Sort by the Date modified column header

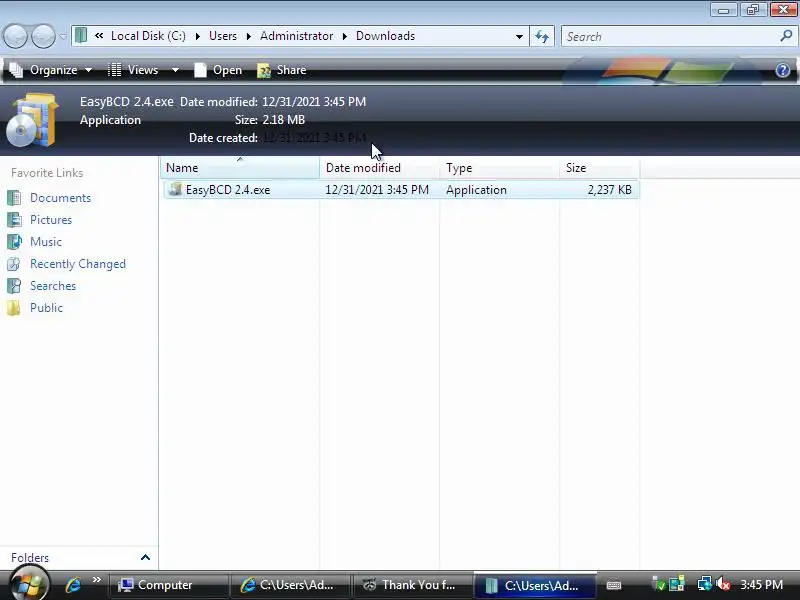(x=379, y=168)
